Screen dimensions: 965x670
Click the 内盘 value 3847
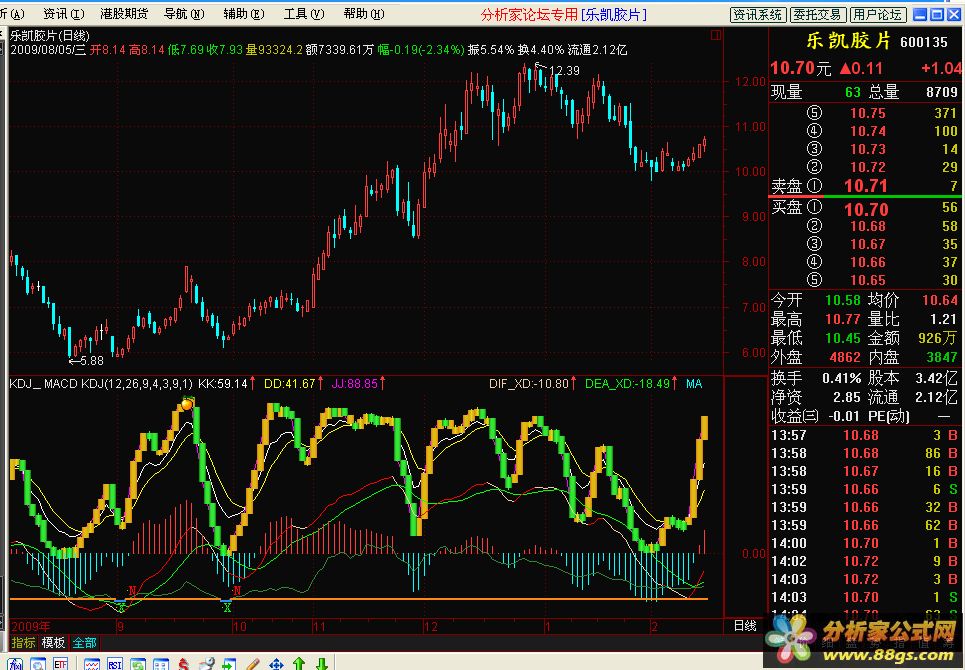click(942, 357)
